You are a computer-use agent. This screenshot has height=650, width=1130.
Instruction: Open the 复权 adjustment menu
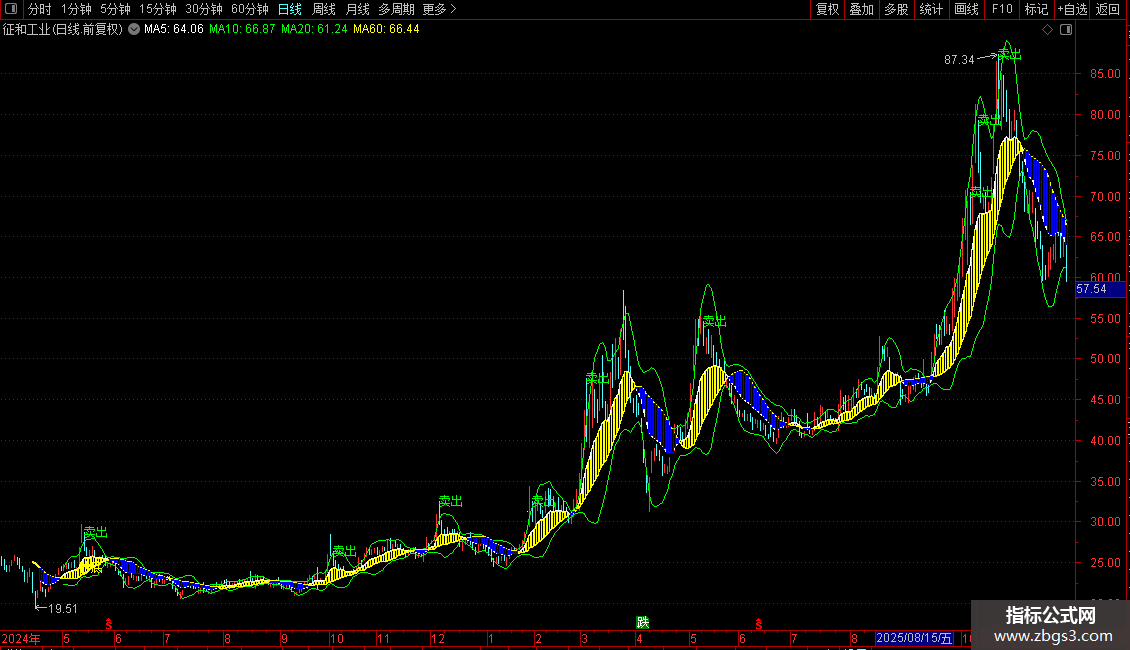pos(827,9)
